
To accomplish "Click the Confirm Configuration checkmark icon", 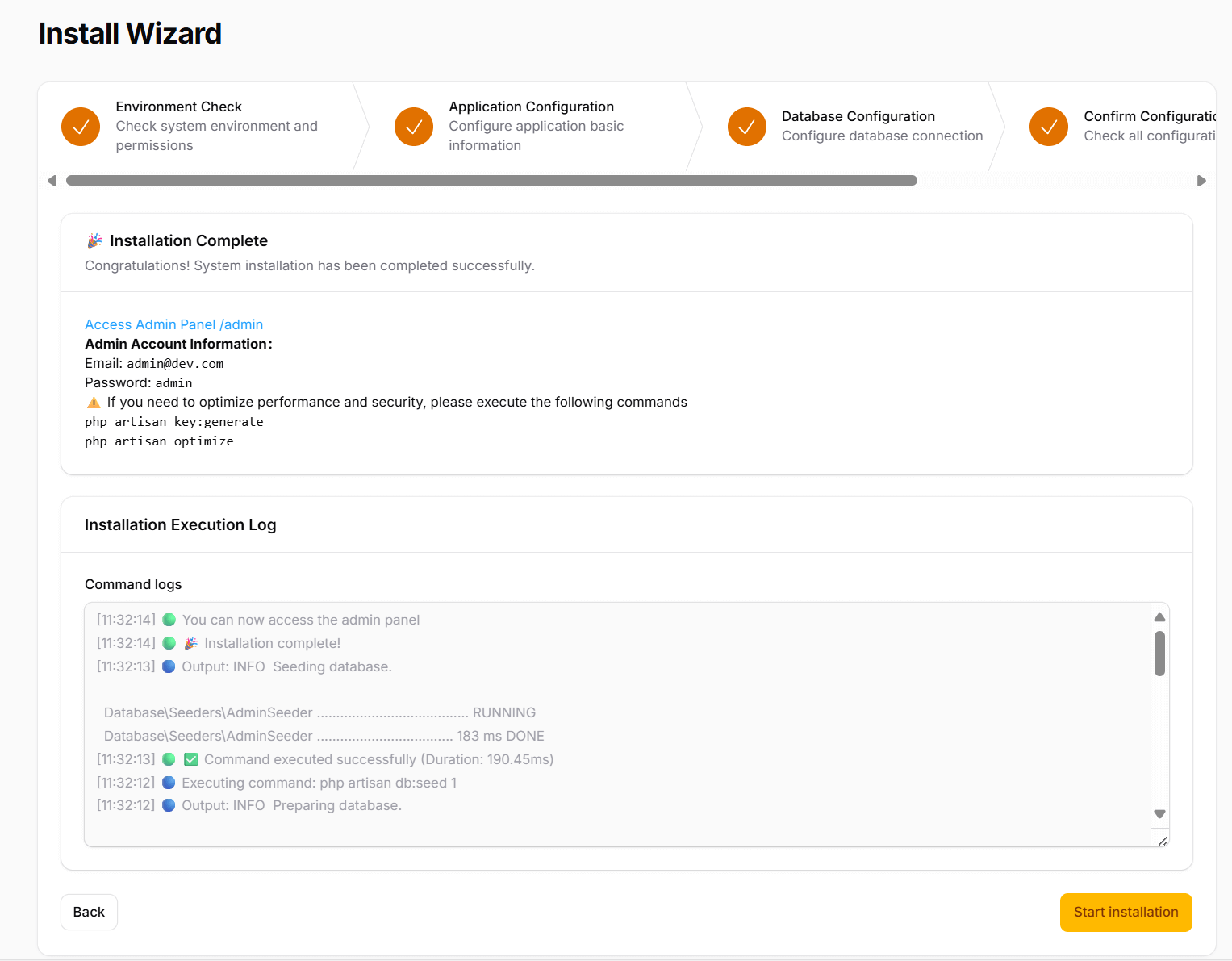I will (1049, 127).
